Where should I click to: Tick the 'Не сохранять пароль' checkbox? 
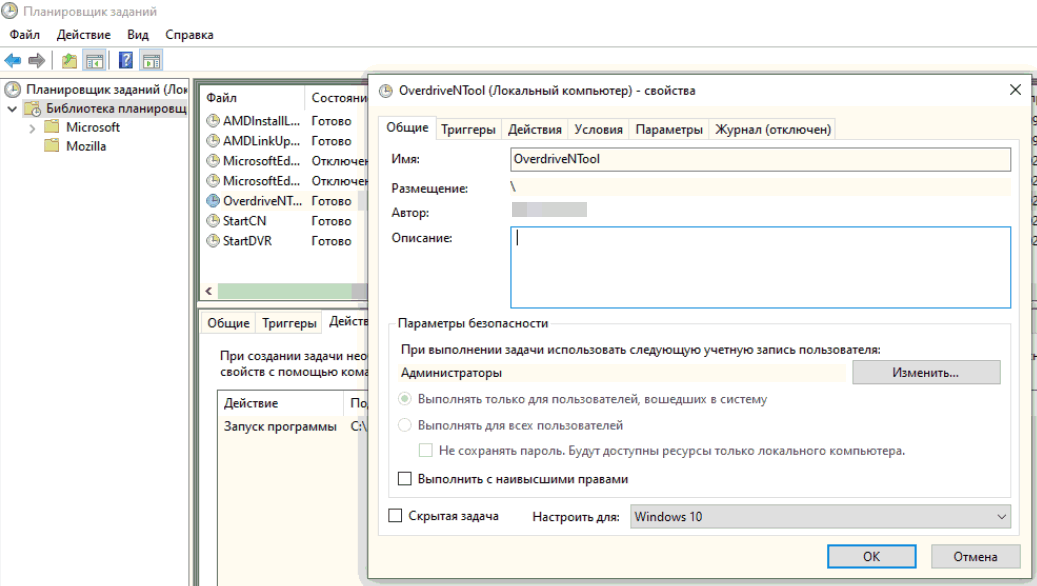tap(426, 450)
